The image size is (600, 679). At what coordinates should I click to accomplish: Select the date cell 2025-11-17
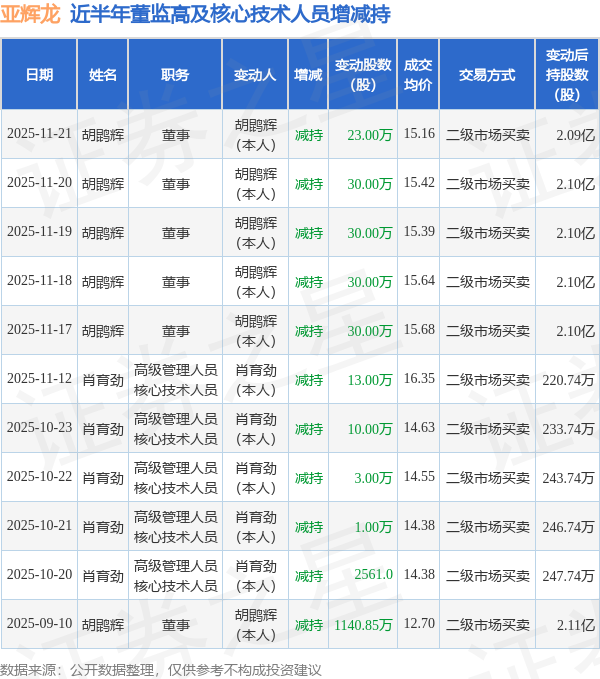click(39, 329)
